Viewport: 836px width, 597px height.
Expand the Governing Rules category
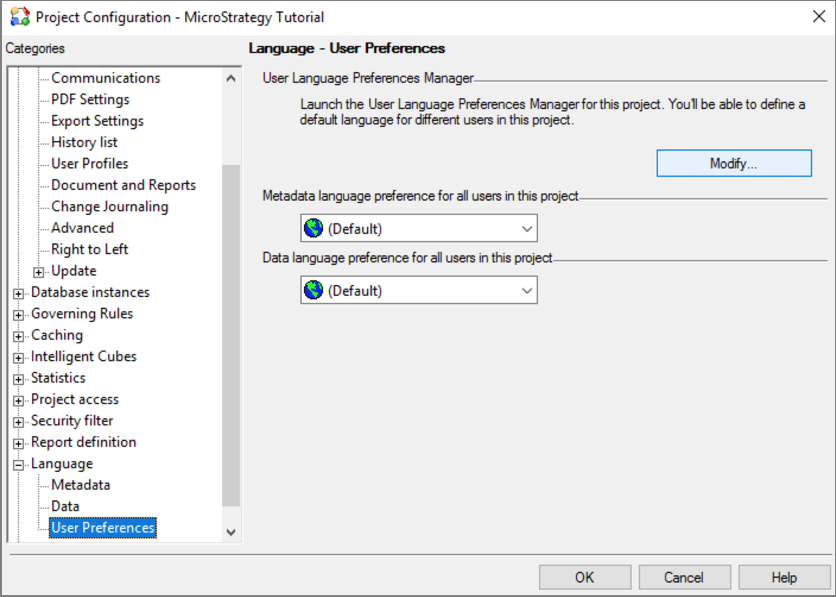18,315
